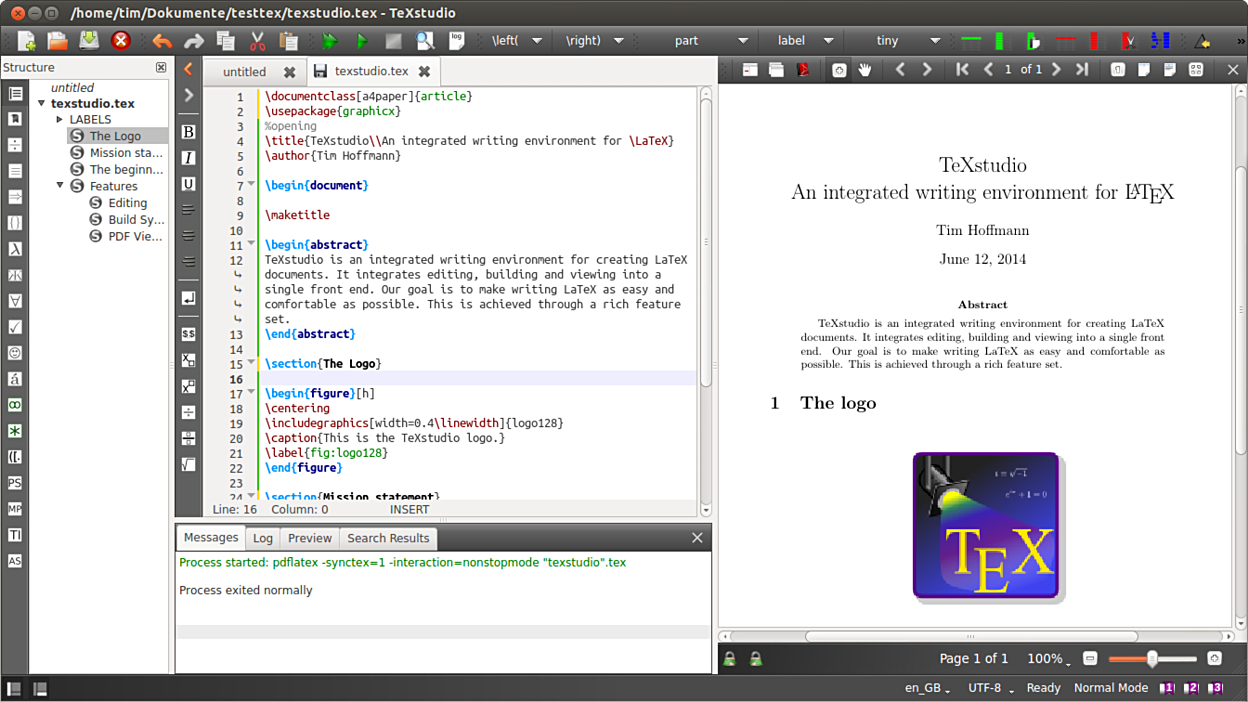Collapse the Features tree node

point(60,186)
